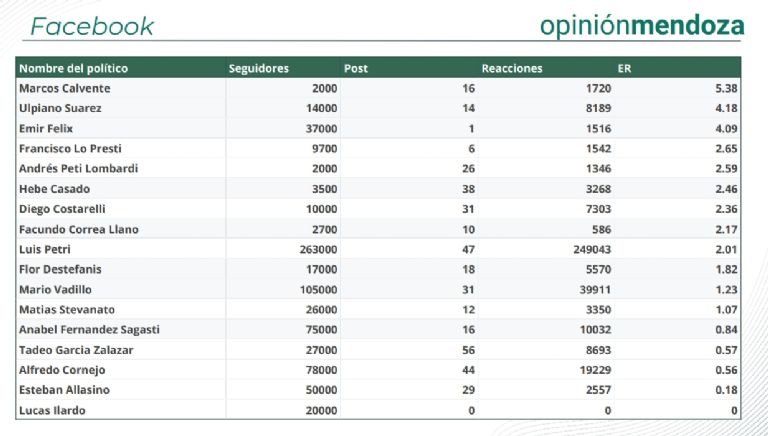This screenshot has width=768, height=436.
Task: Select the ER column header
Action: [625, 68]
